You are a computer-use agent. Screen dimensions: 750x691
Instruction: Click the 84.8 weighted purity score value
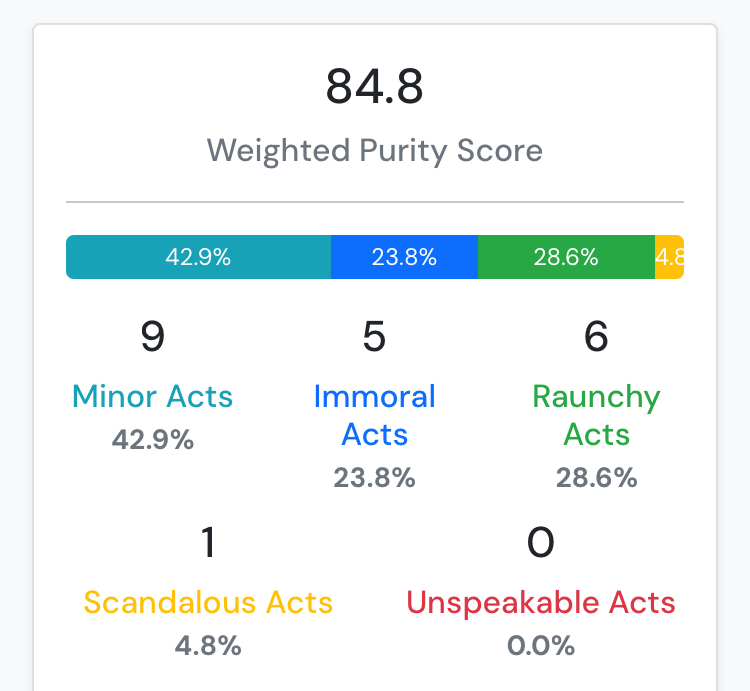pyautogui.click(x=375, y=86)
